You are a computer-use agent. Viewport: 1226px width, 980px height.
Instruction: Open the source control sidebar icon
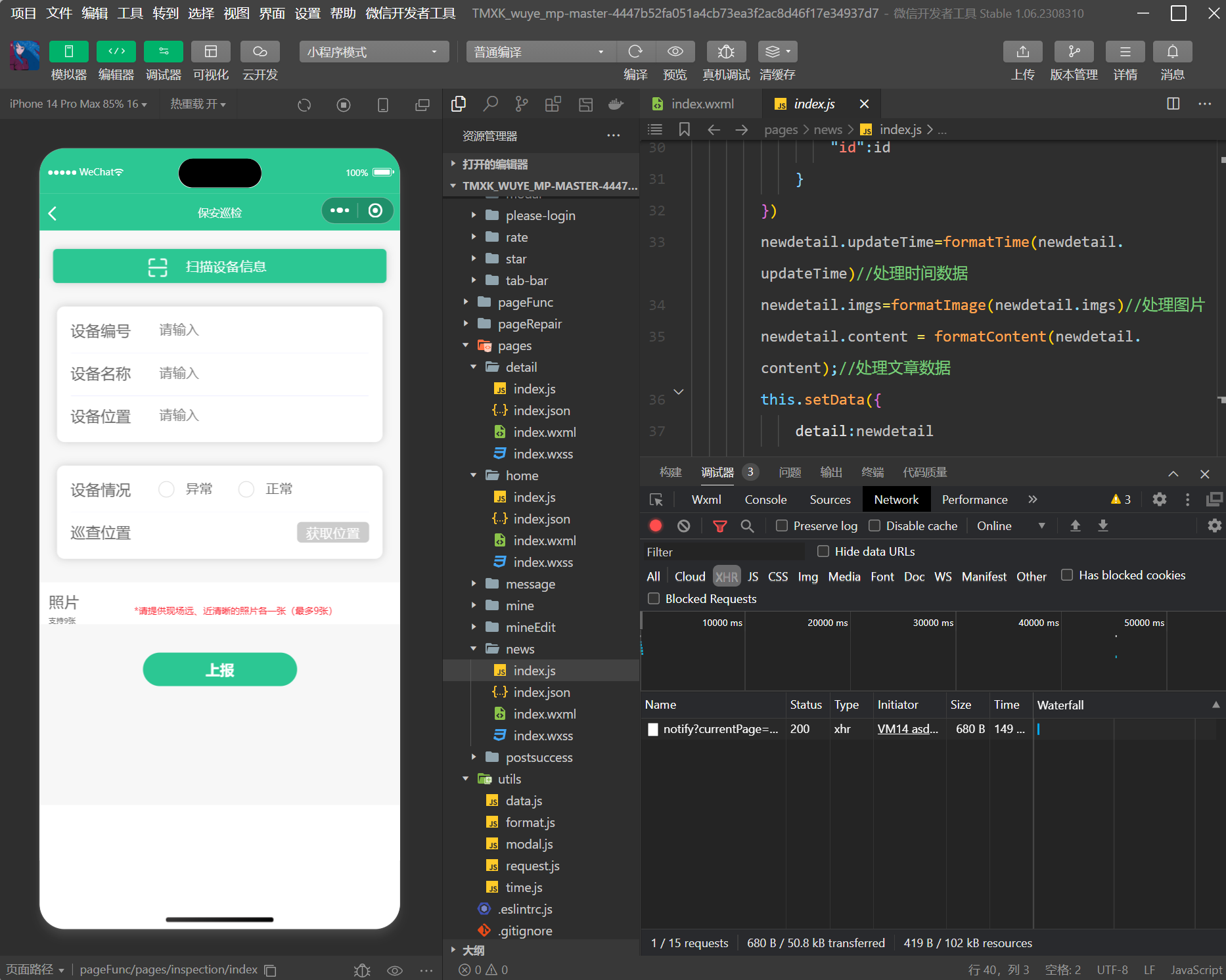522,104
